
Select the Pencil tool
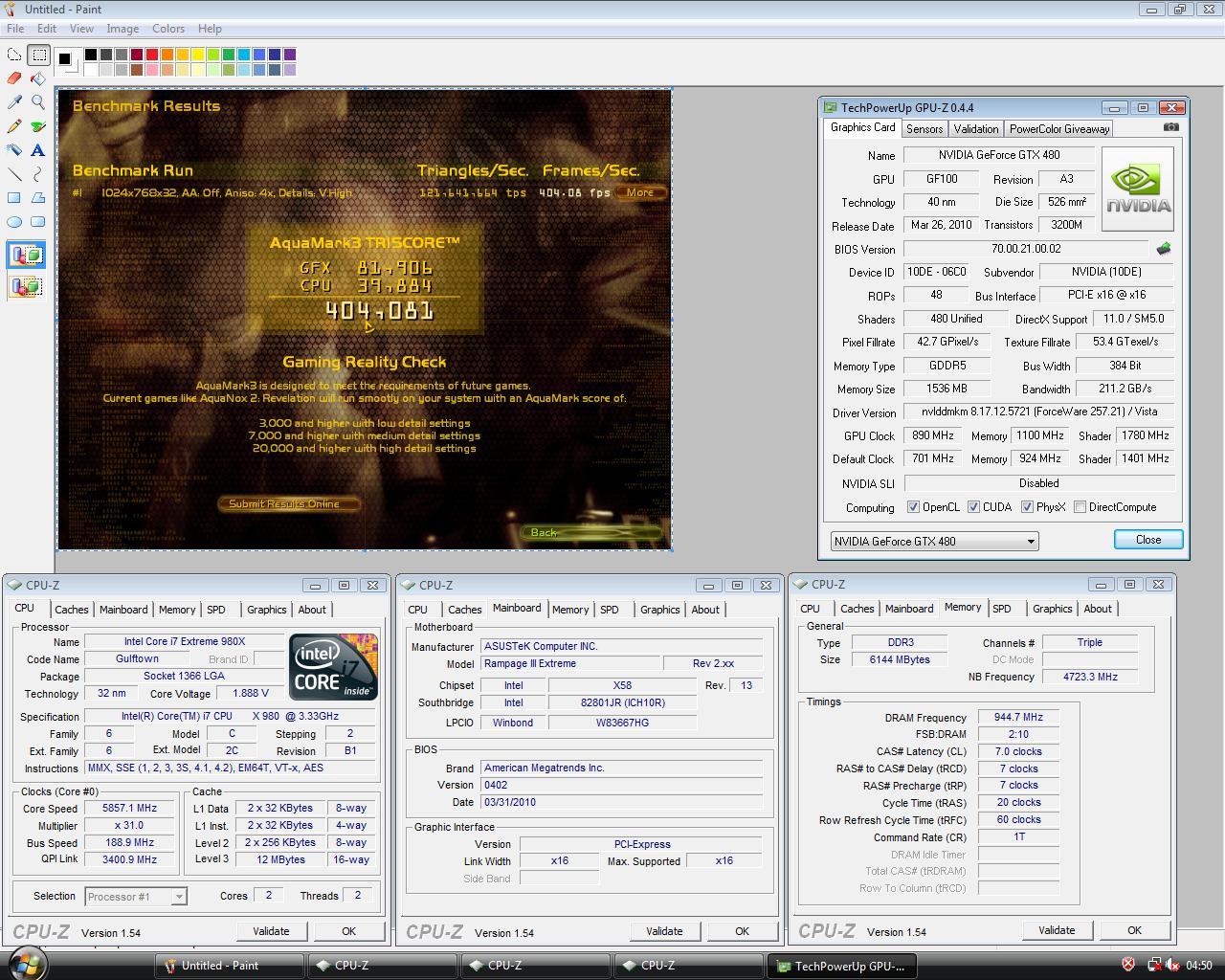[14, 126]
